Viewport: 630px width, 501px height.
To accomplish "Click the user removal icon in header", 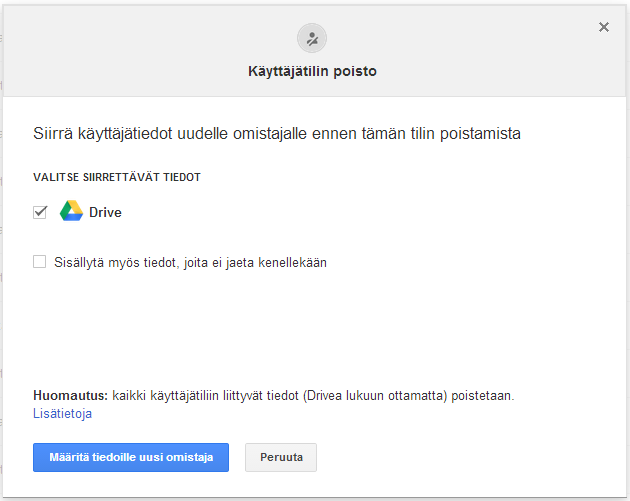I will 312,39.
